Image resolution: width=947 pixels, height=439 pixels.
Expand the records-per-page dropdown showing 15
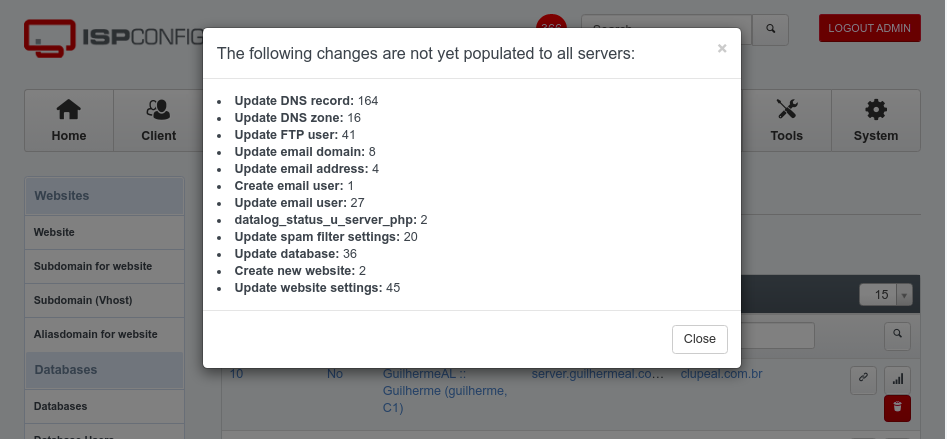click(885, 295)
